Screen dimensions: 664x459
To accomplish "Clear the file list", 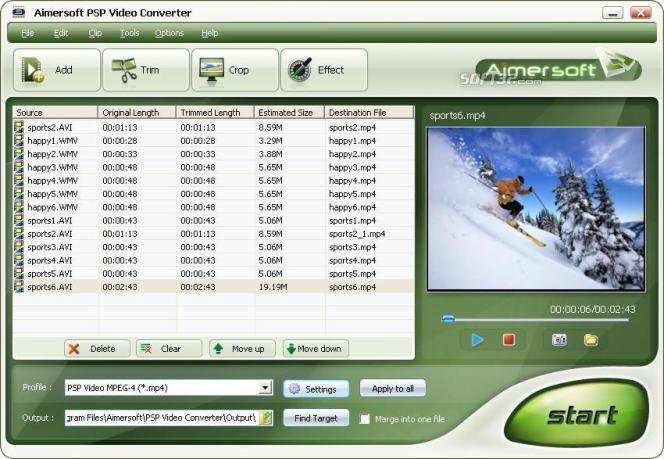I will click(x=169, y=348).
